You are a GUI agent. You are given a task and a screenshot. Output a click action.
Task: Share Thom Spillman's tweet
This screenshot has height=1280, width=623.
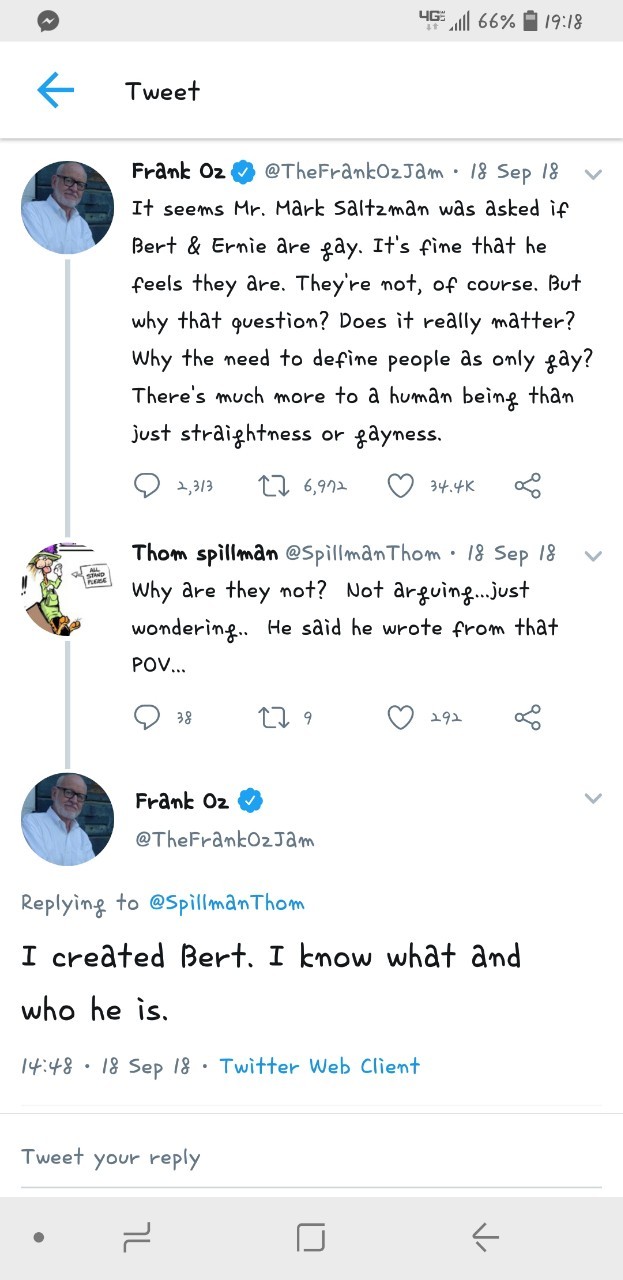click(x=527, y=717)
